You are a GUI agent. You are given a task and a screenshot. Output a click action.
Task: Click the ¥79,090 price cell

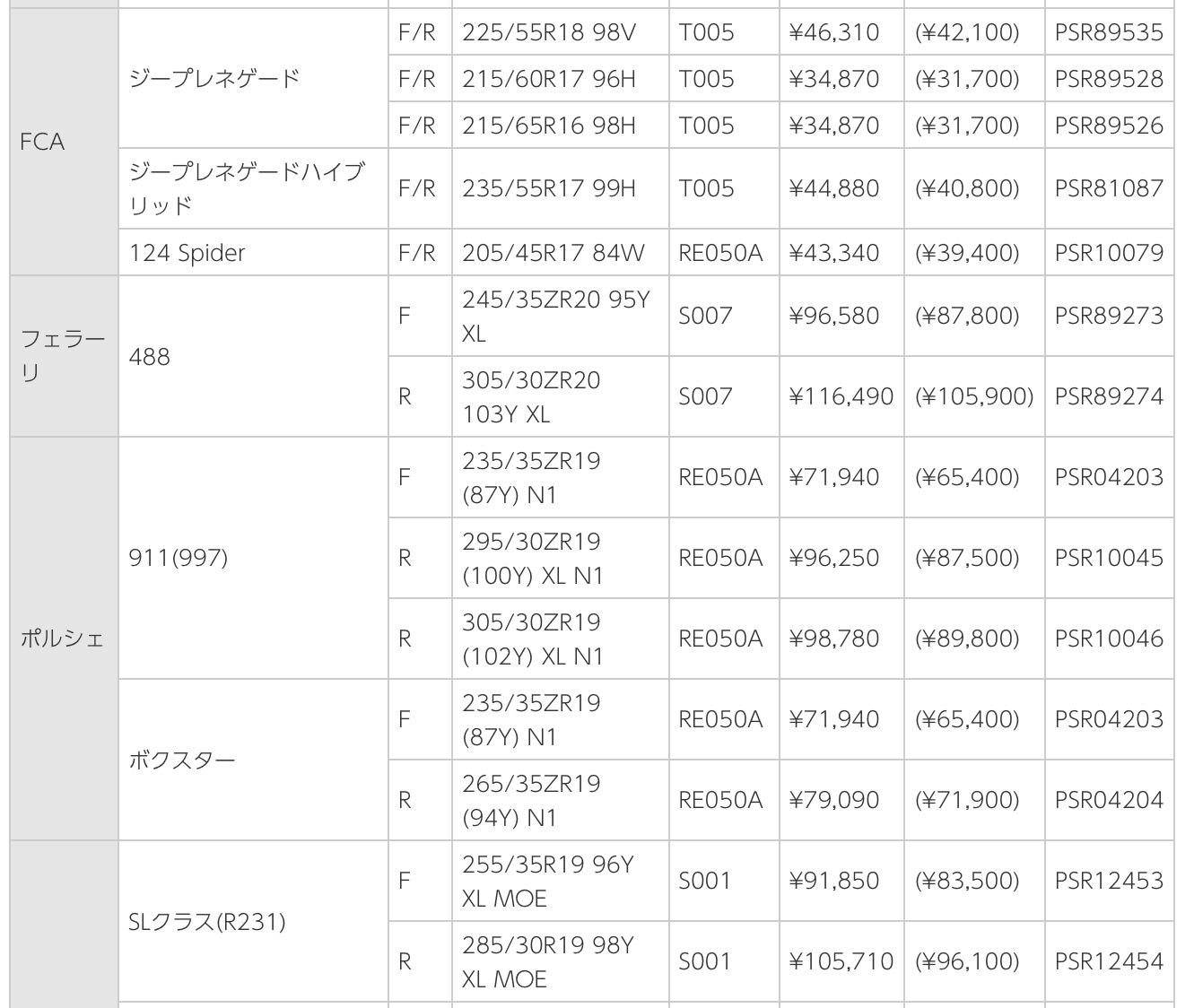tap(833, 800)
